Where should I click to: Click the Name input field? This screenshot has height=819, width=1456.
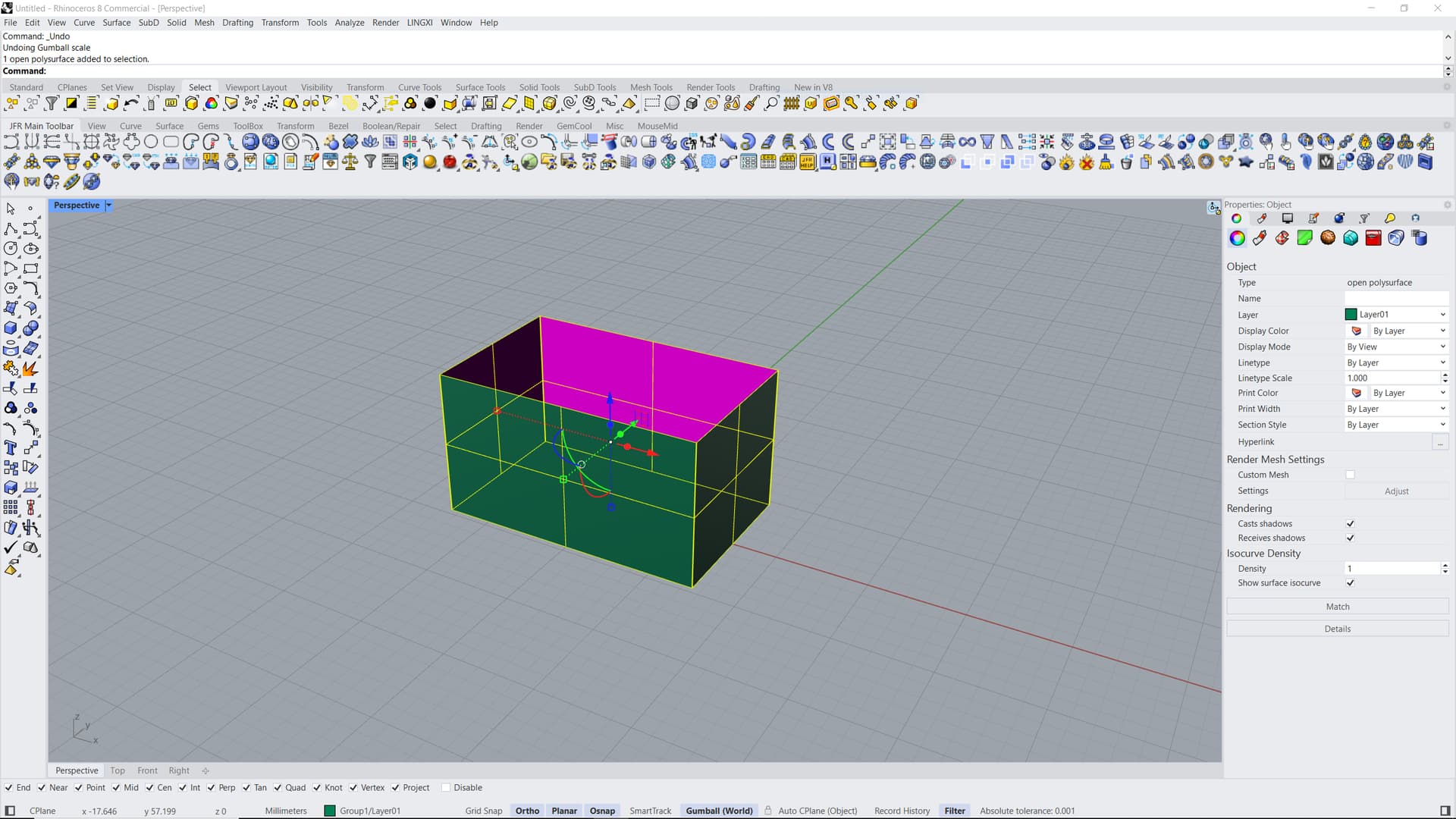1396,299
